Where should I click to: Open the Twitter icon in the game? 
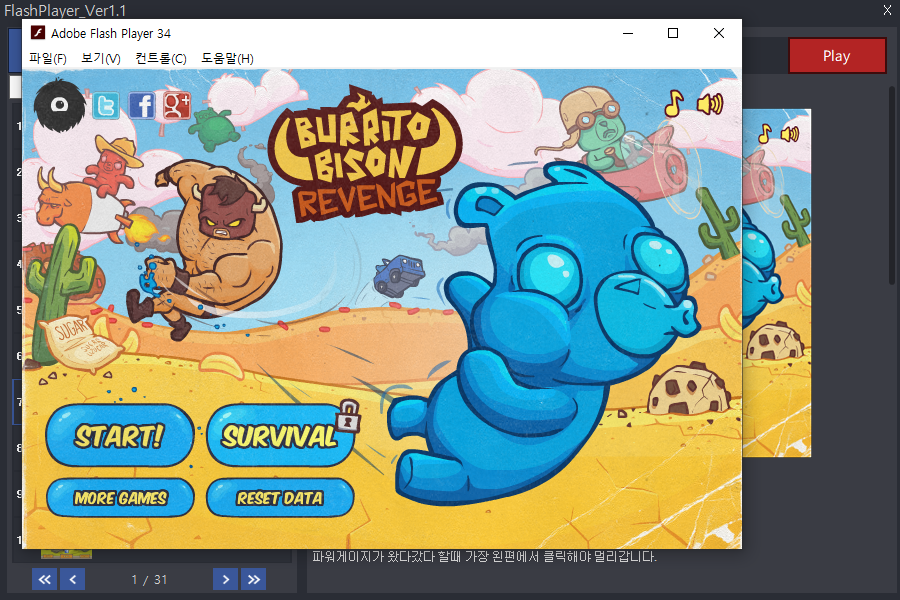coord(106,106)
